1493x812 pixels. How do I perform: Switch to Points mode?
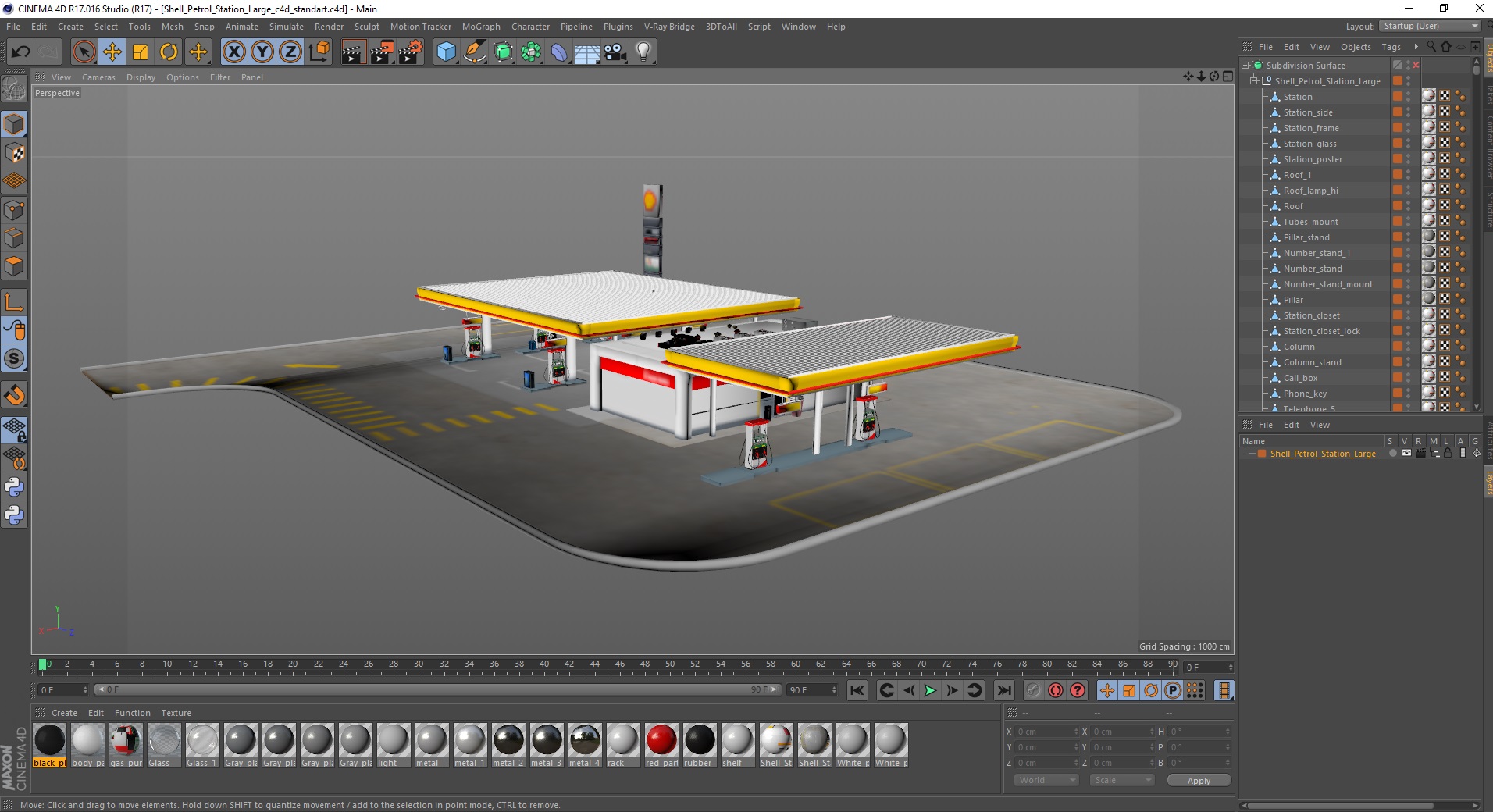pyautogui.click(x=14, y=210)
